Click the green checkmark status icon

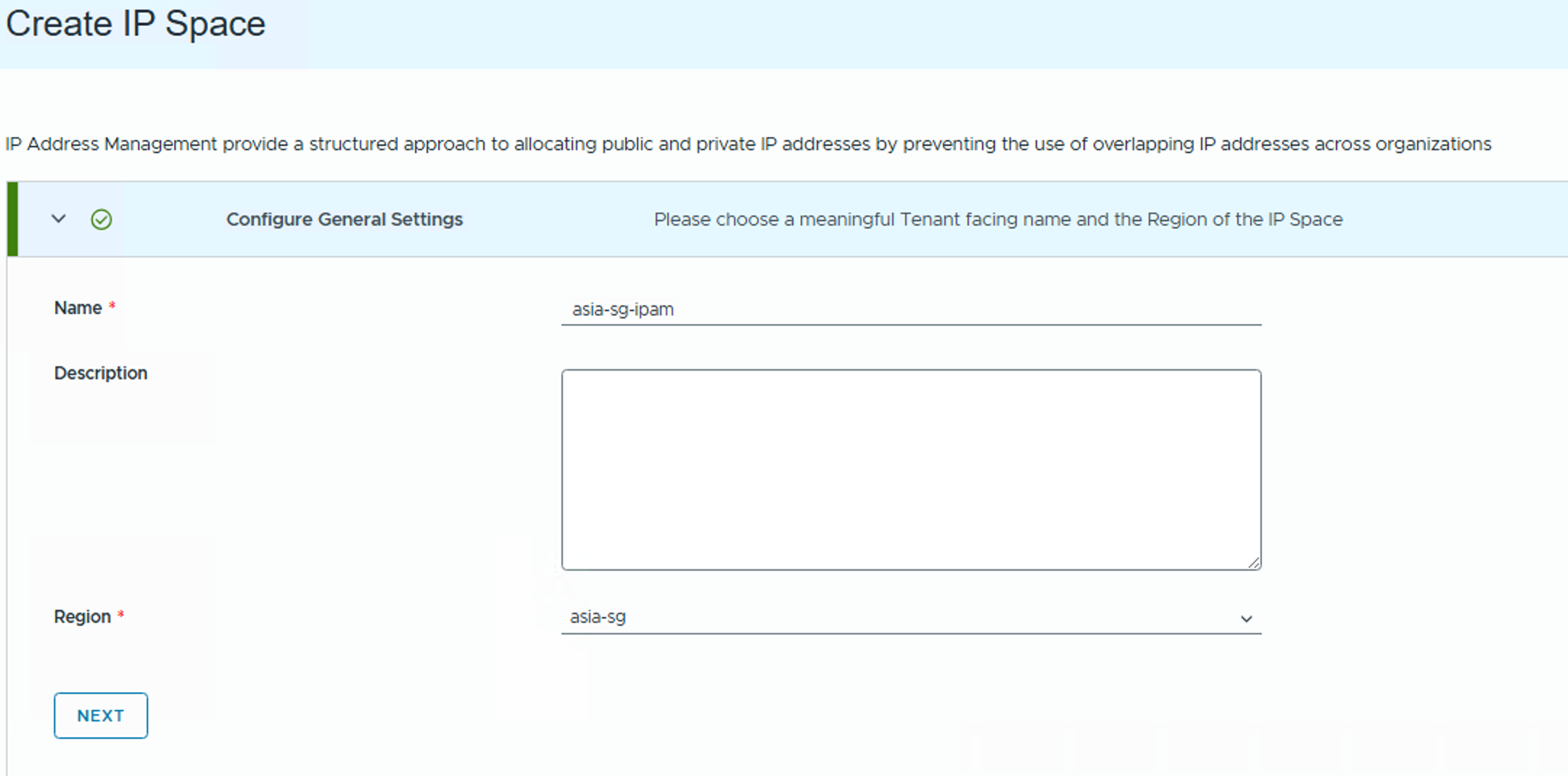pyautogui.click(x=102, y=219)
